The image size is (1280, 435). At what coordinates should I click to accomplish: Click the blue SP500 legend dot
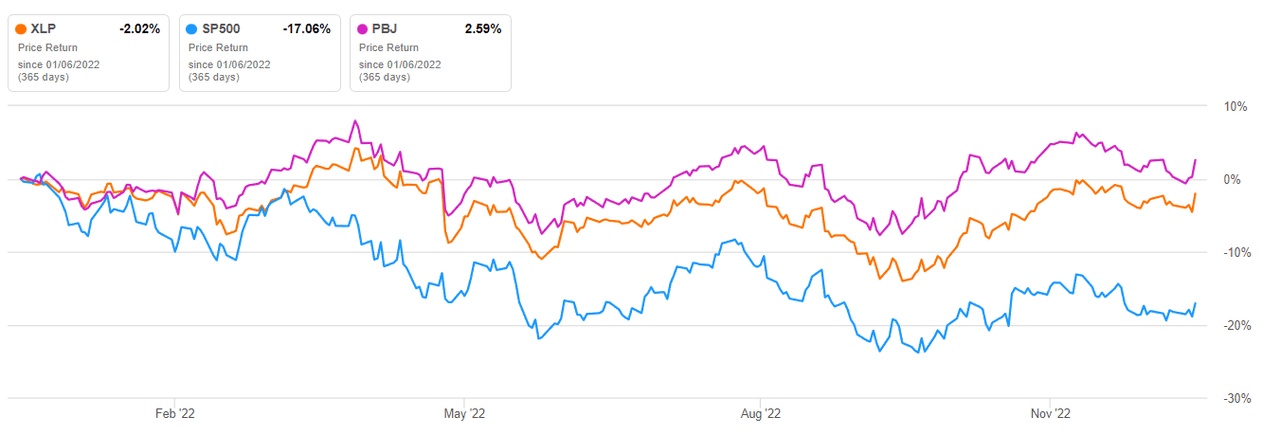(x=193, y=29)
